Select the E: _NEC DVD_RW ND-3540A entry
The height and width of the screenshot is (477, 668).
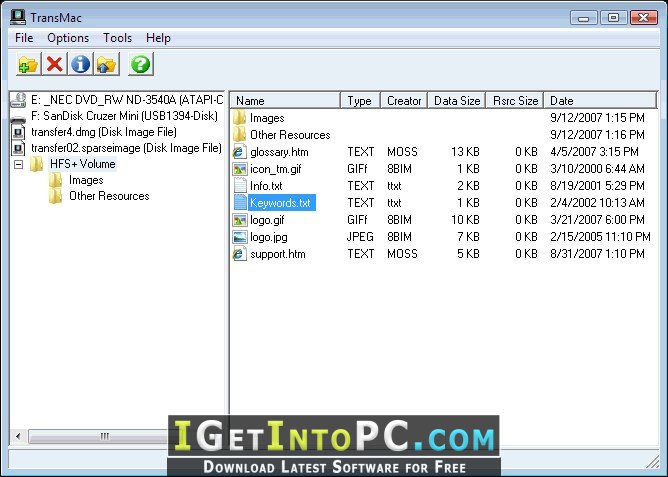[127, 100]
